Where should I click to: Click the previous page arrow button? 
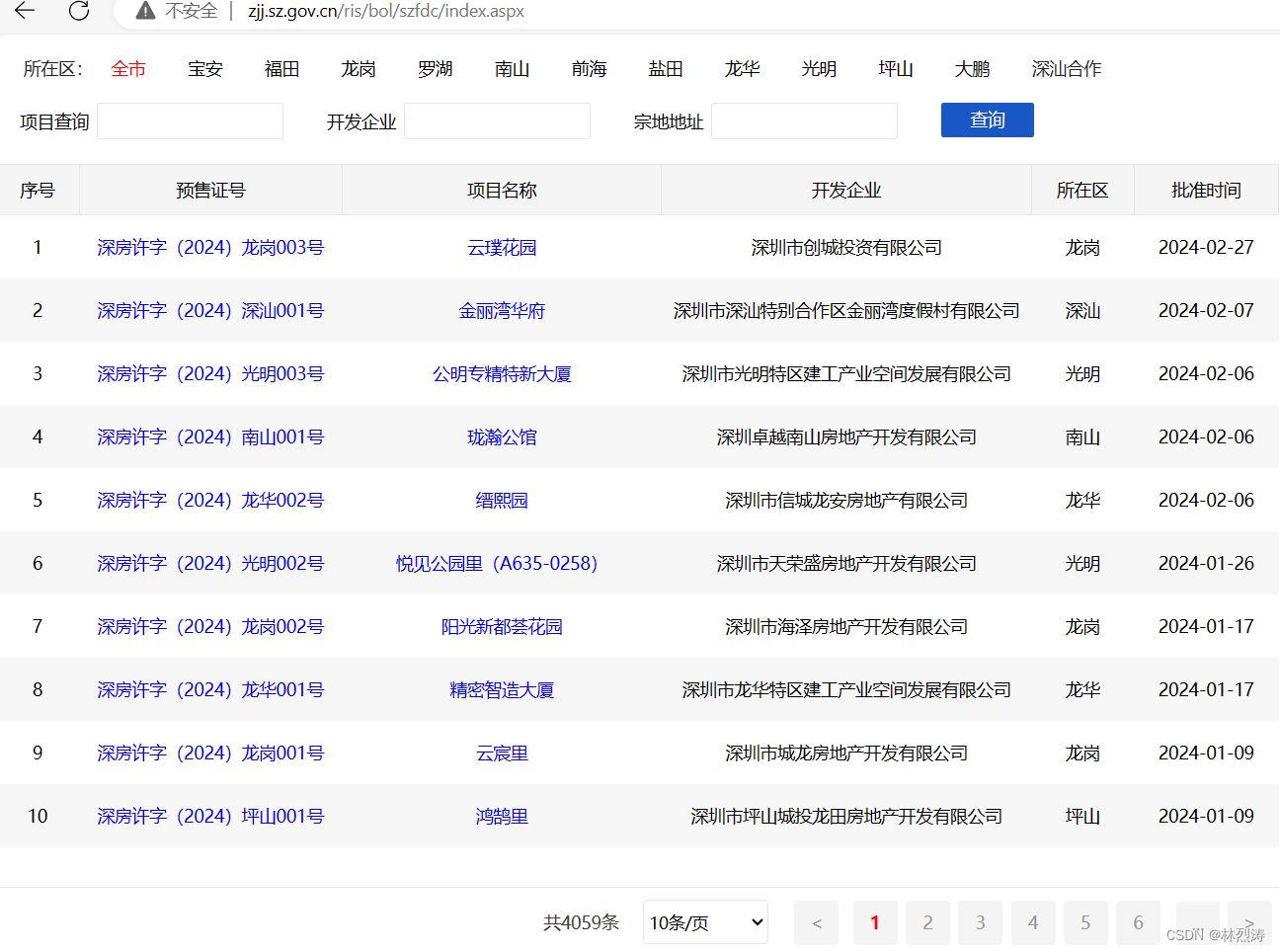[817, 922]
